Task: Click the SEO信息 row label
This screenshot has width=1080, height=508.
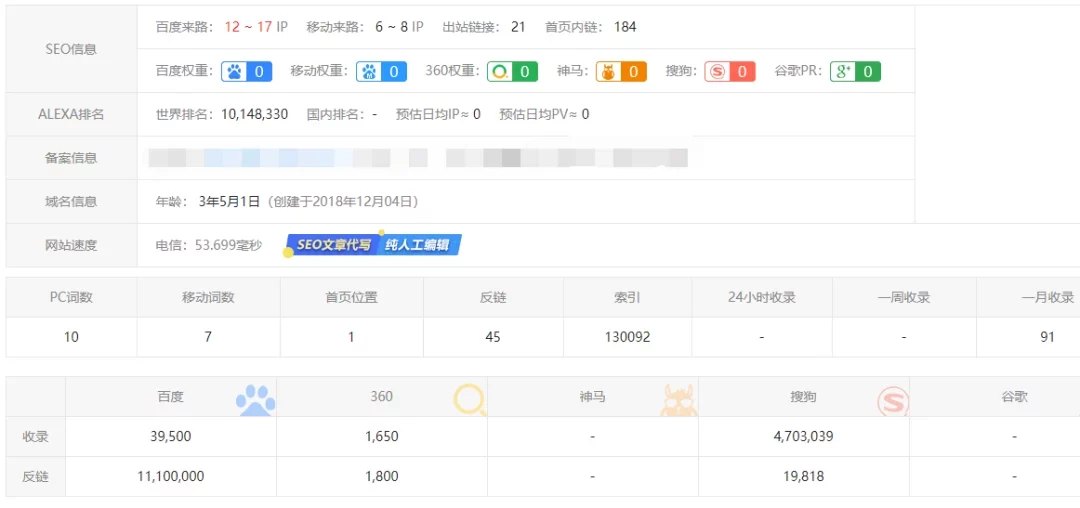Action: pos(71,49)
